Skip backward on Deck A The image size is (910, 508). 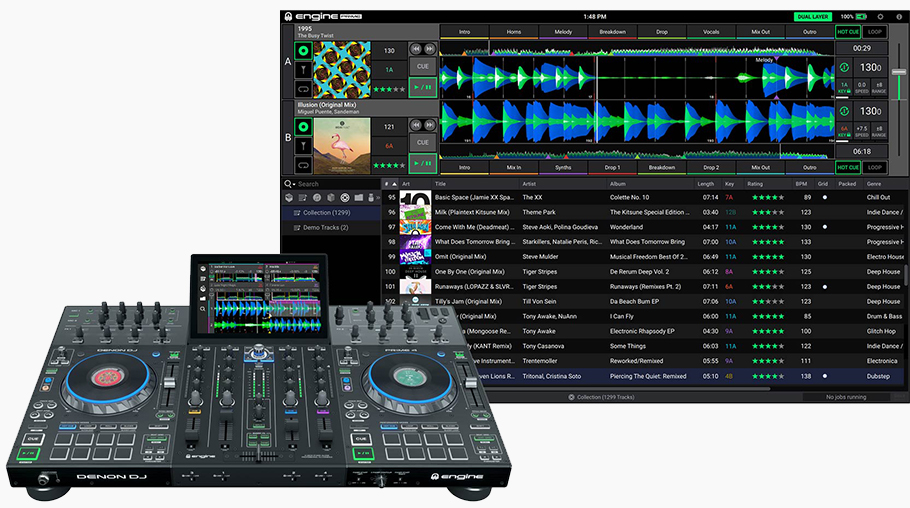tap(416, 49)
